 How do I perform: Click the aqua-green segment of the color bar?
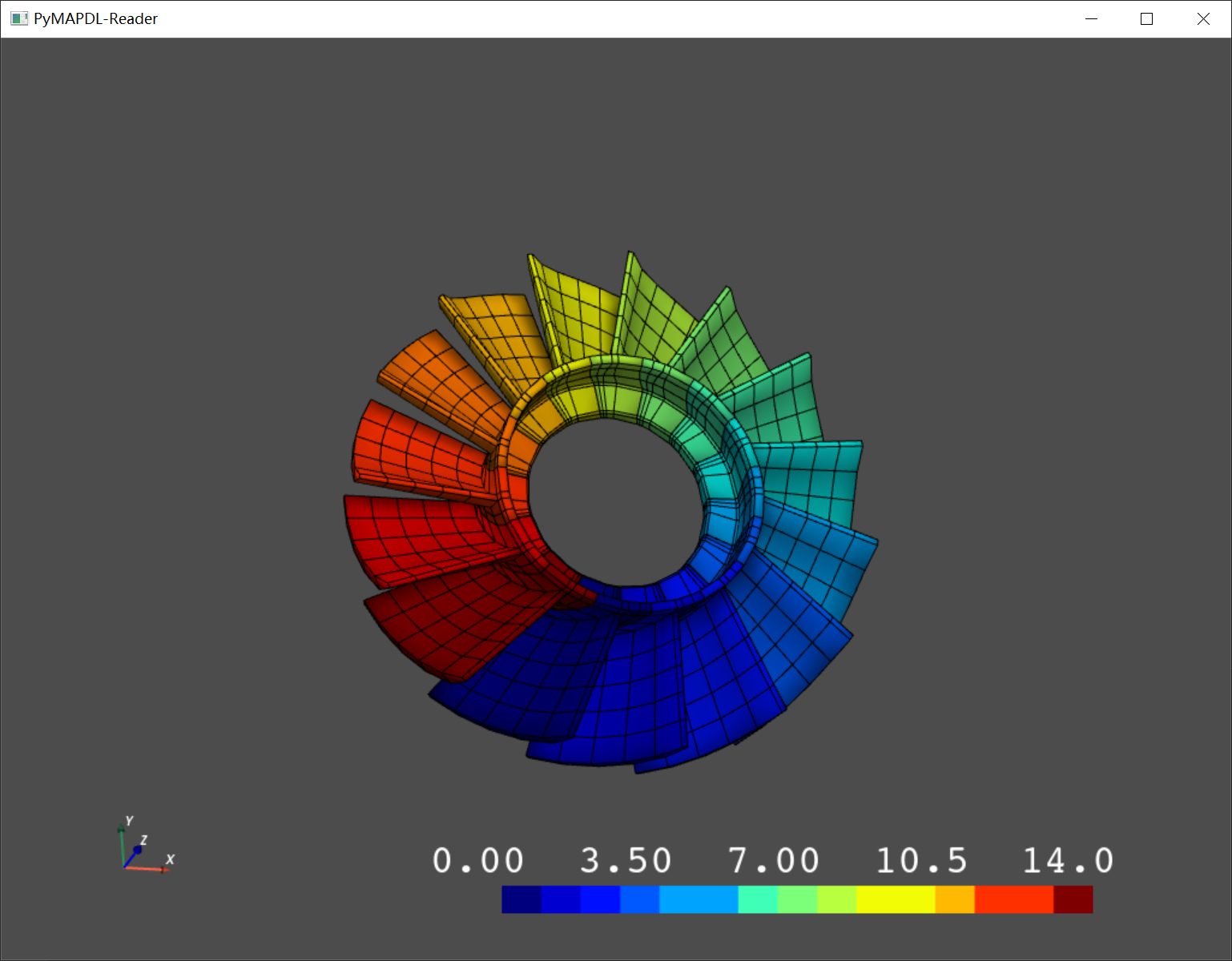758,899
